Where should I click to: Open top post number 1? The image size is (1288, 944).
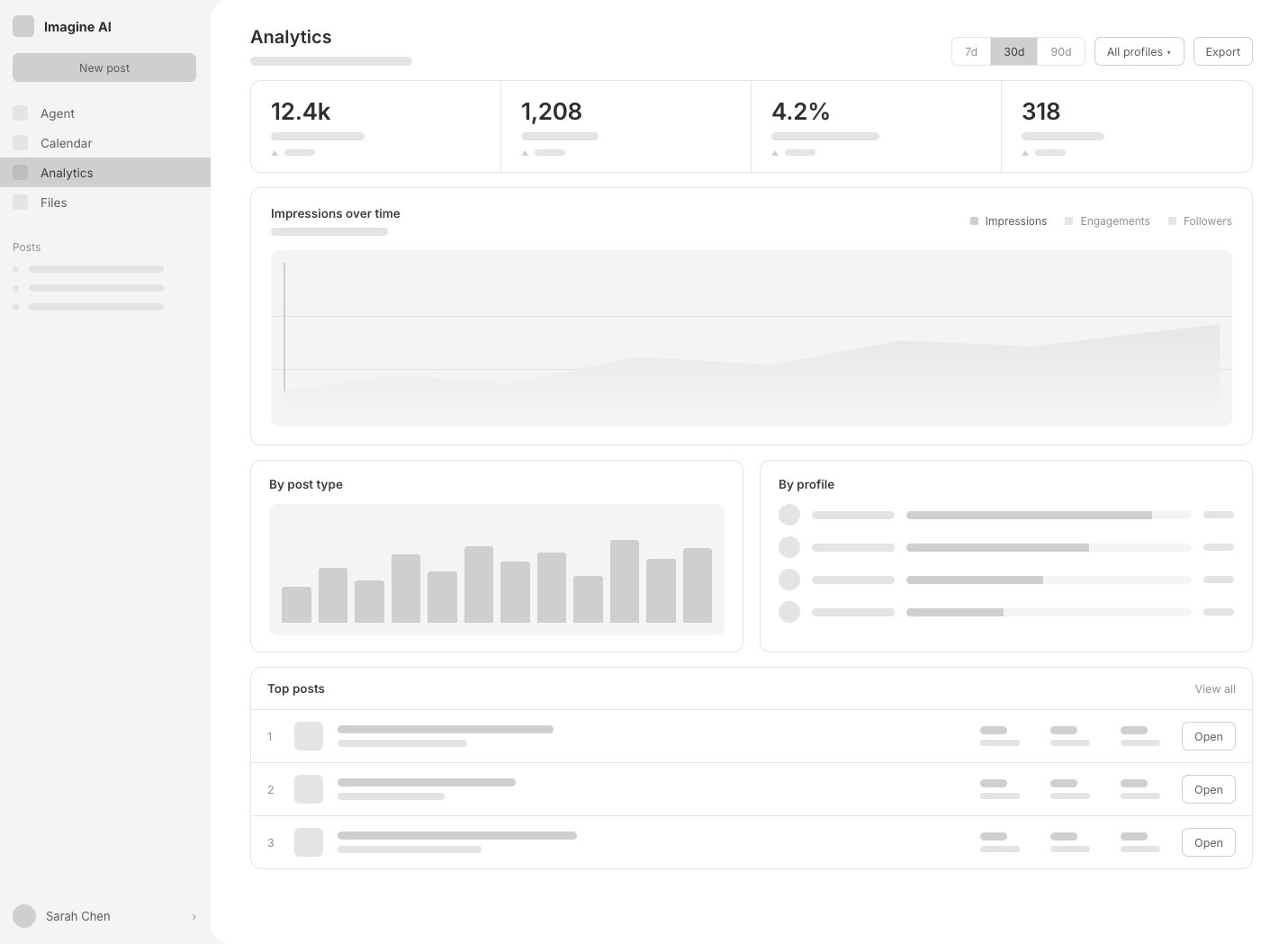[x=1209, y=736]
